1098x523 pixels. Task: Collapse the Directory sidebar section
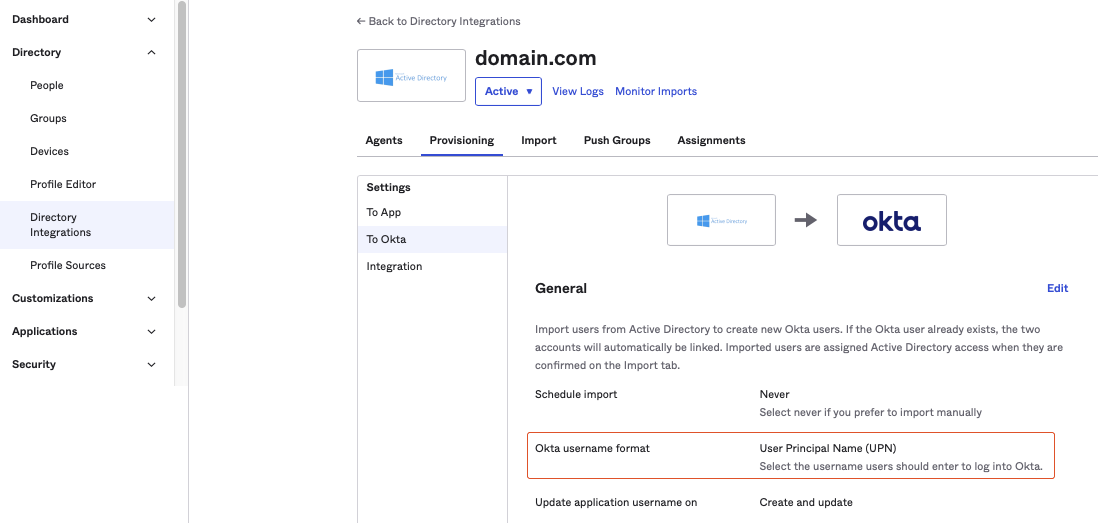pos(151,52)
